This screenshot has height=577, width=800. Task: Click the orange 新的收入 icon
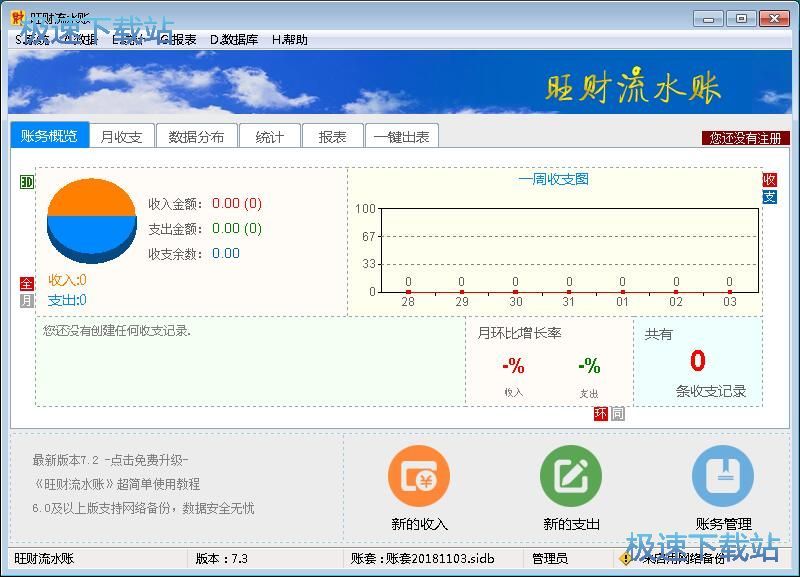[x=419, y=476]
